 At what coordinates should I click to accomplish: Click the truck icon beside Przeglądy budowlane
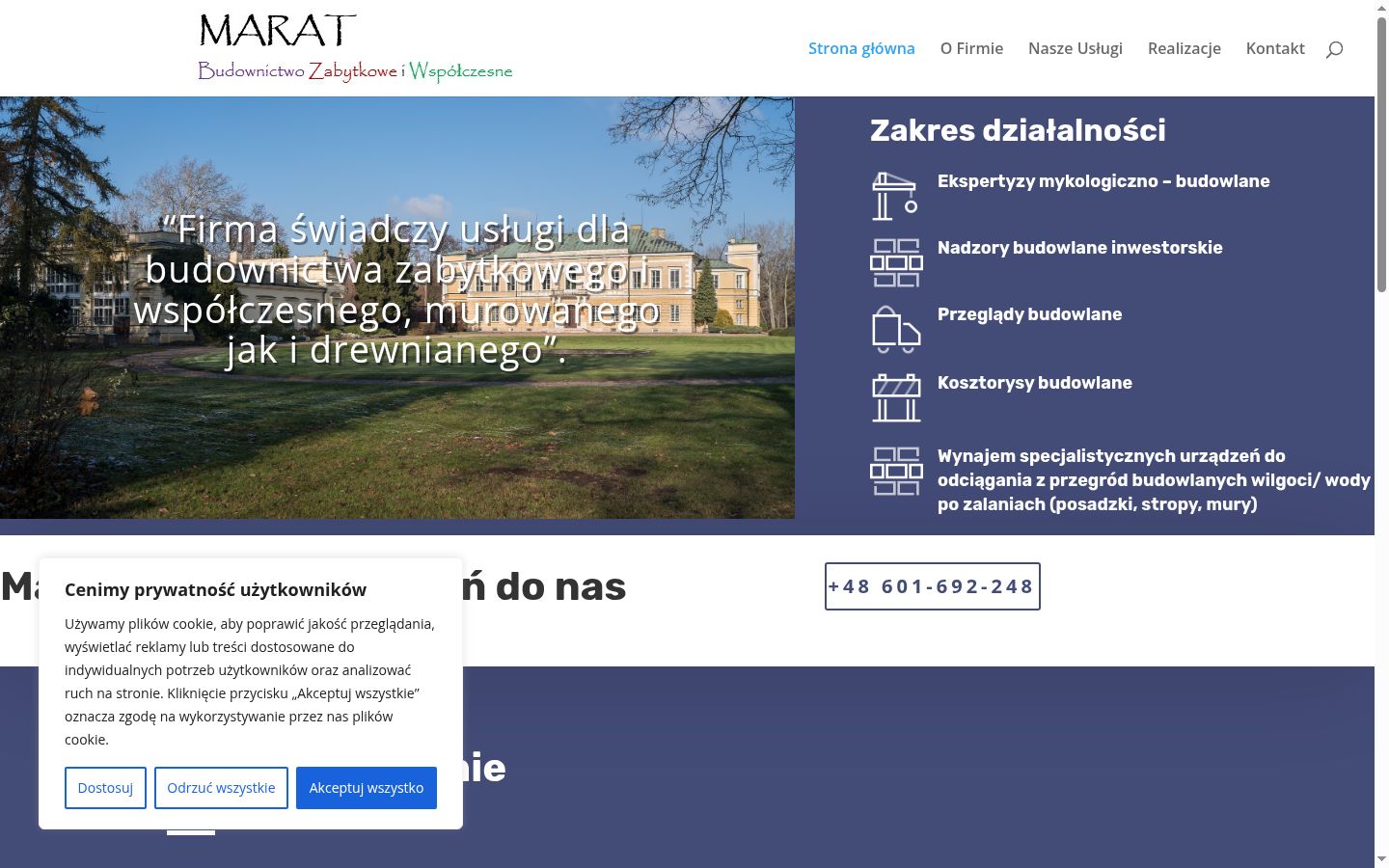coord(896,329)
